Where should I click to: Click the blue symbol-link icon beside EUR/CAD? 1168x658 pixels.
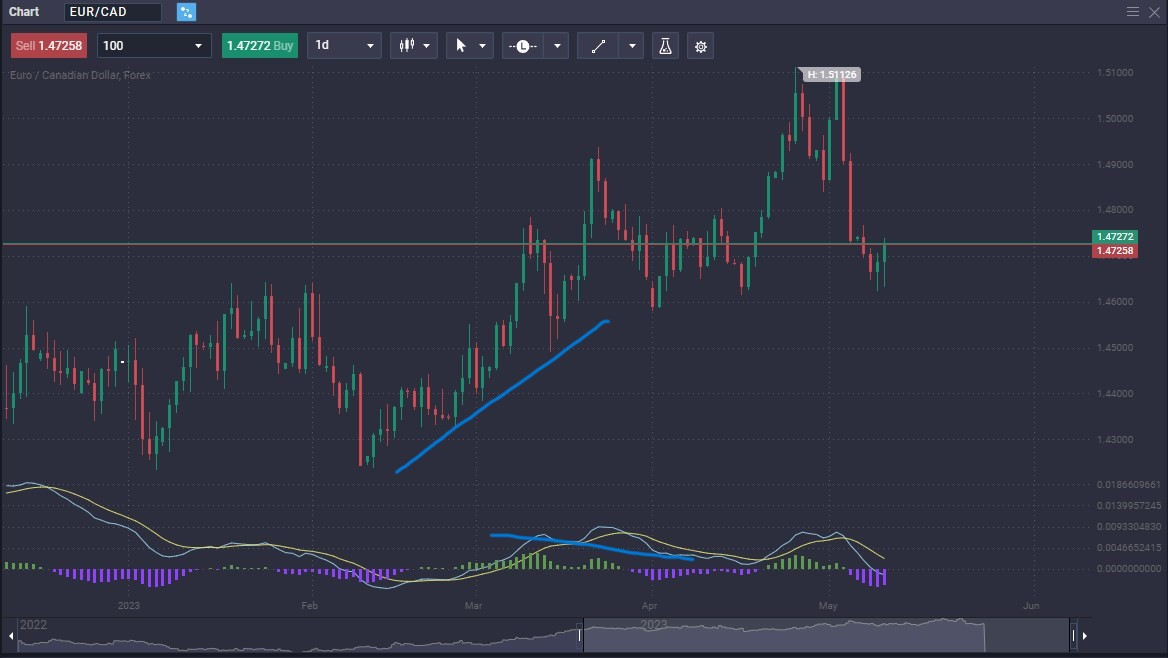point(185,12)
